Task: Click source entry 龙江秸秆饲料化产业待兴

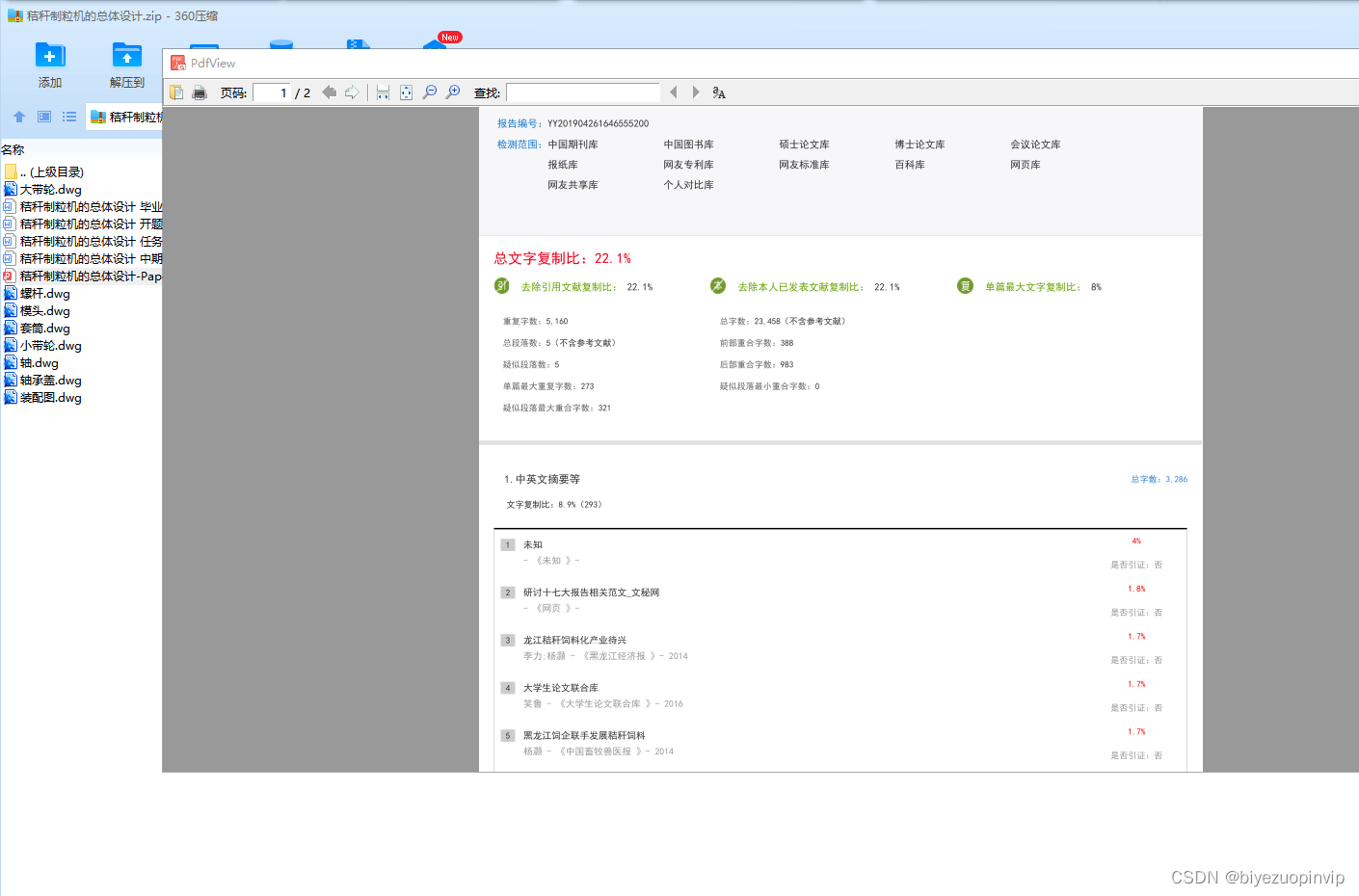Action: click(575, 640)
